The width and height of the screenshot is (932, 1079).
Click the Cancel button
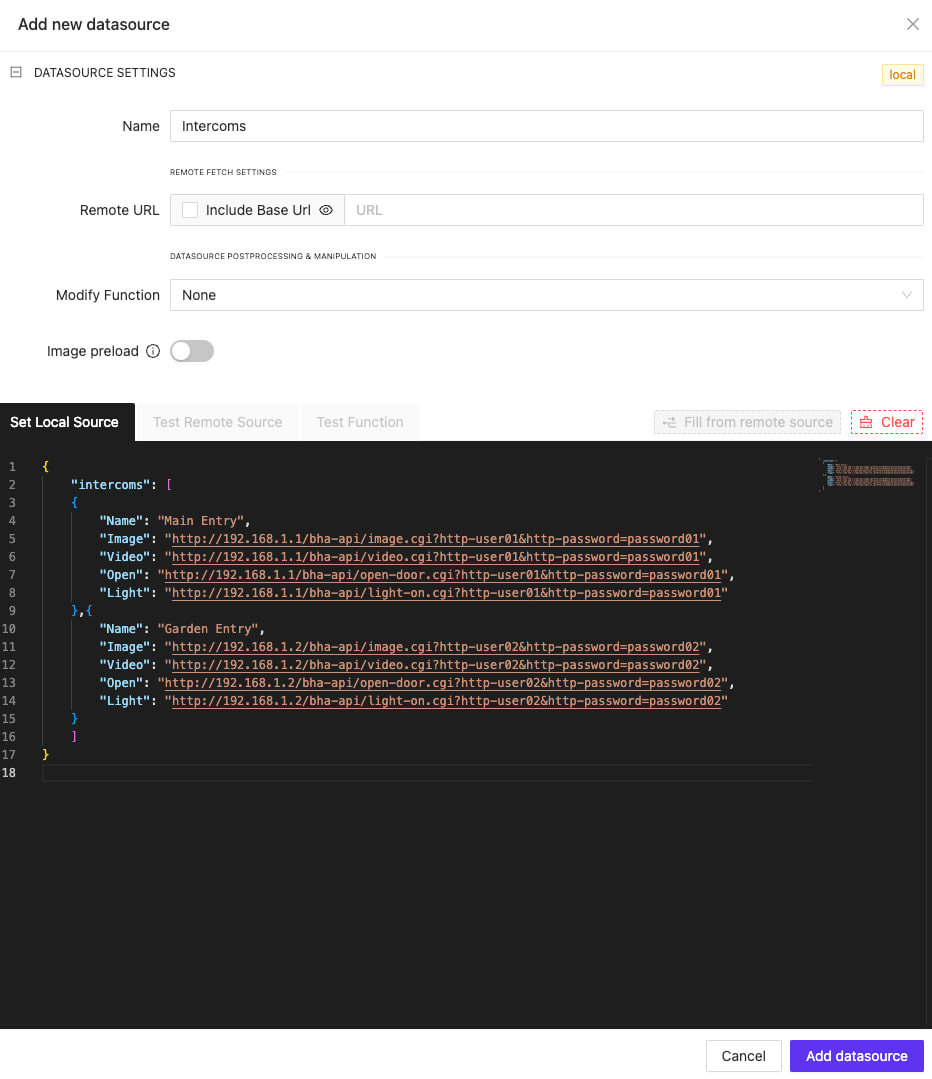[x=743, y=1055]
